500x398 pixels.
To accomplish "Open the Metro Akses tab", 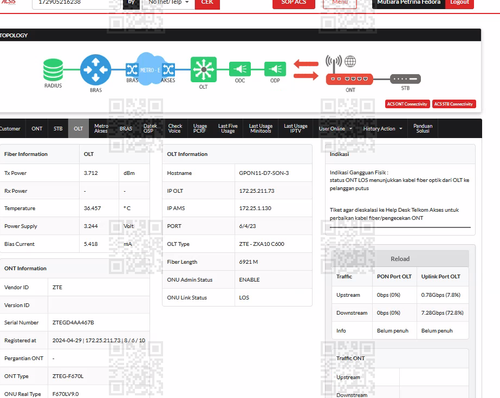I will (101, 128).
